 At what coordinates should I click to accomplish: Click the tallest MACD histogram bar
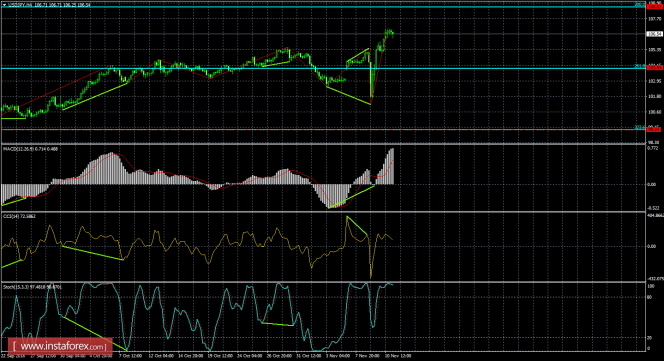(393, 166)
